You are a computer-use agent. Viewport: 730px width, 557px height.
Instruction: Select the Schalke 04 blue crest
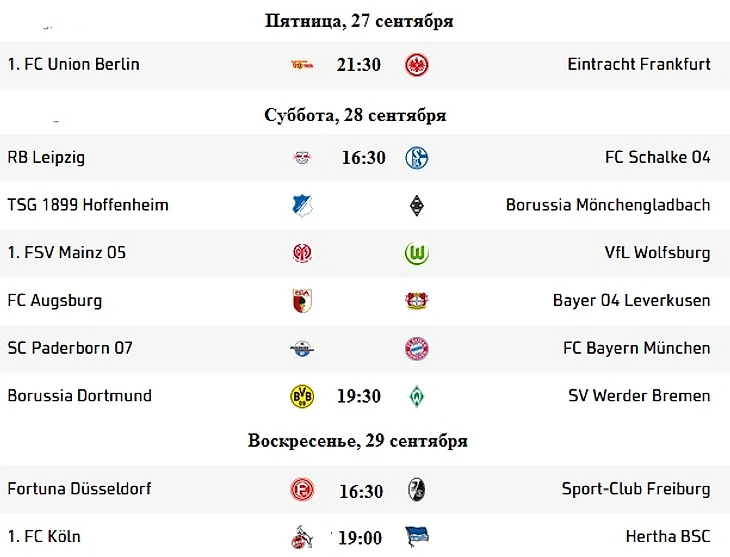pos(417,158)
